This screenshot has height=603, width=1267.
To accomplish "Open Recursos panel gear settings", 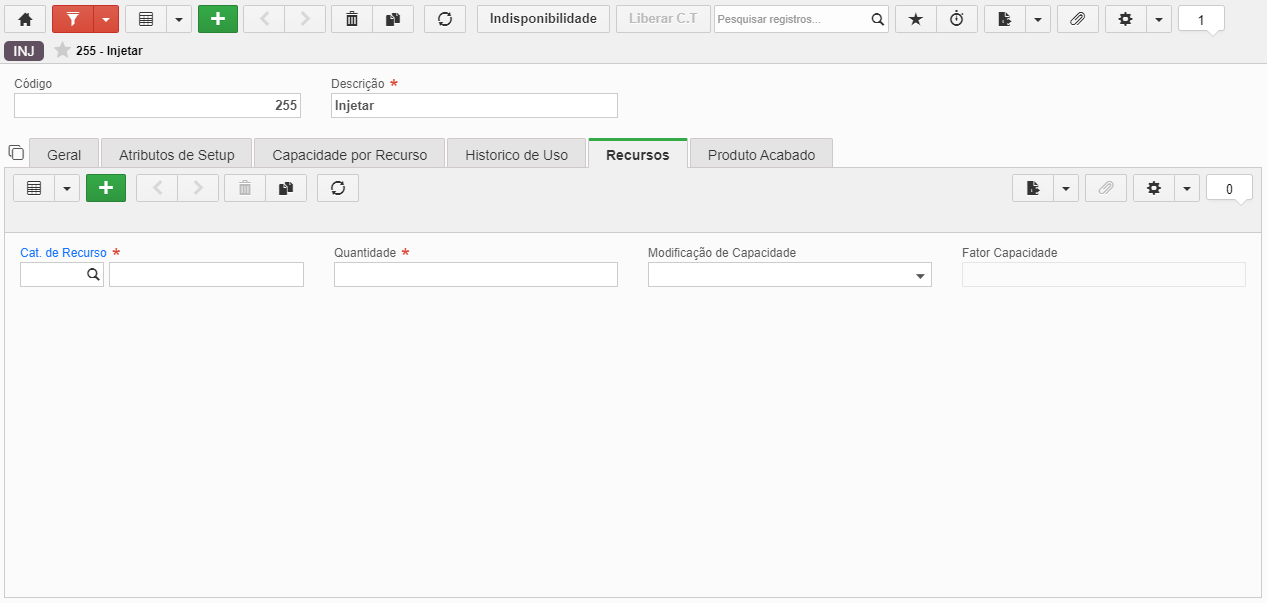I will click(x=1153, y=188).
